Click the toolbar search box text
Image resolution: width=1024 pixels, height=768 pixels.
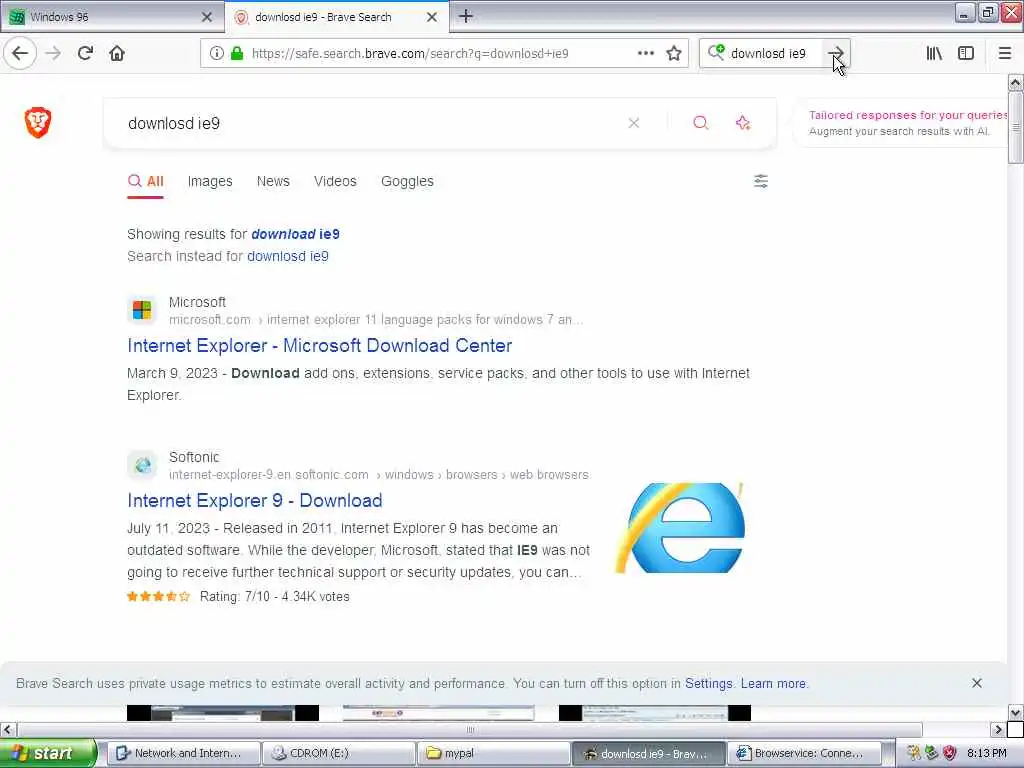(x=768, y=54)
